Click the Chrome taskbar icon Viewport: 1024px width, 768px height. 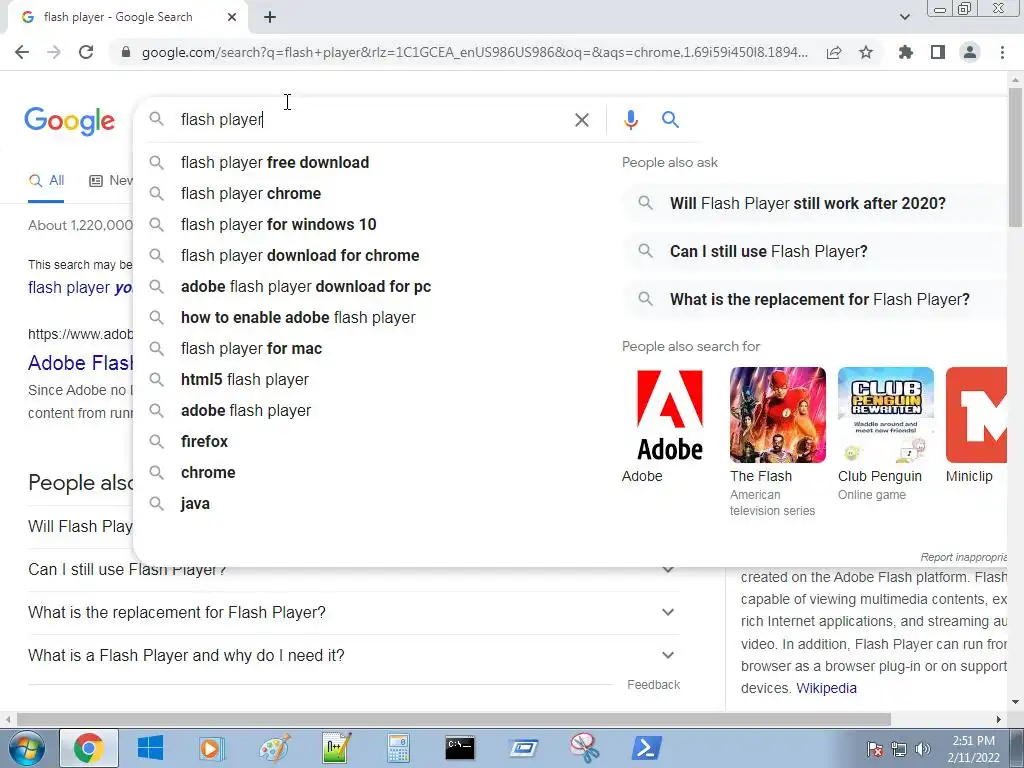point(89,748)
